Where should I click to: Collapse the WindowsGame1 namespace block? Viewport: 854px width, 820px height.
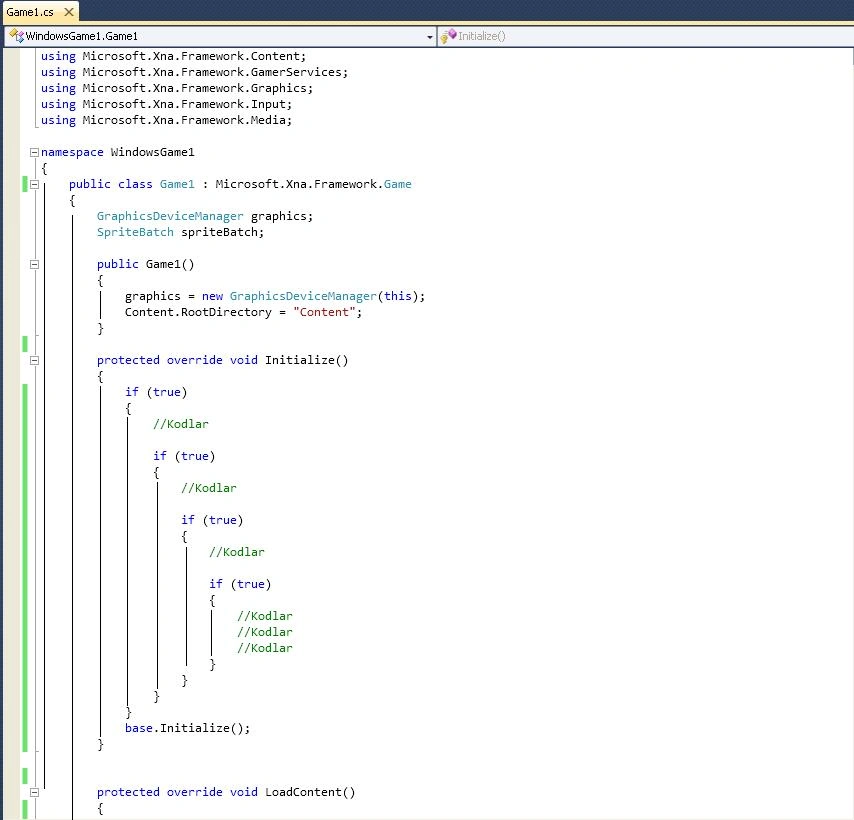point(34,152)
